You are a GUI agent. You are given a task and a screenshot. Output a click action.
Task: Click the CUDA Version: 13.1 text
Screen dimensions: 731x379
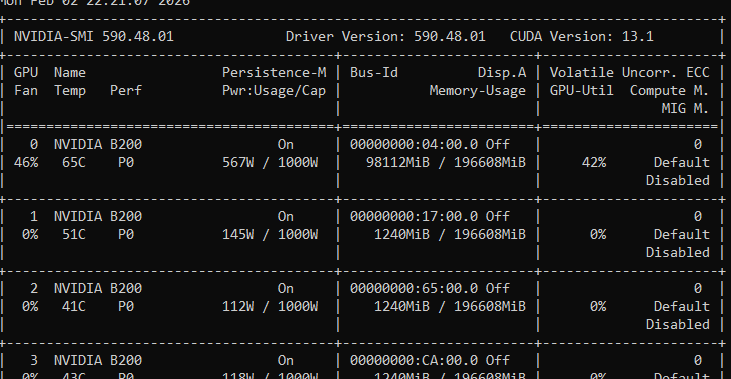(581, 36)
